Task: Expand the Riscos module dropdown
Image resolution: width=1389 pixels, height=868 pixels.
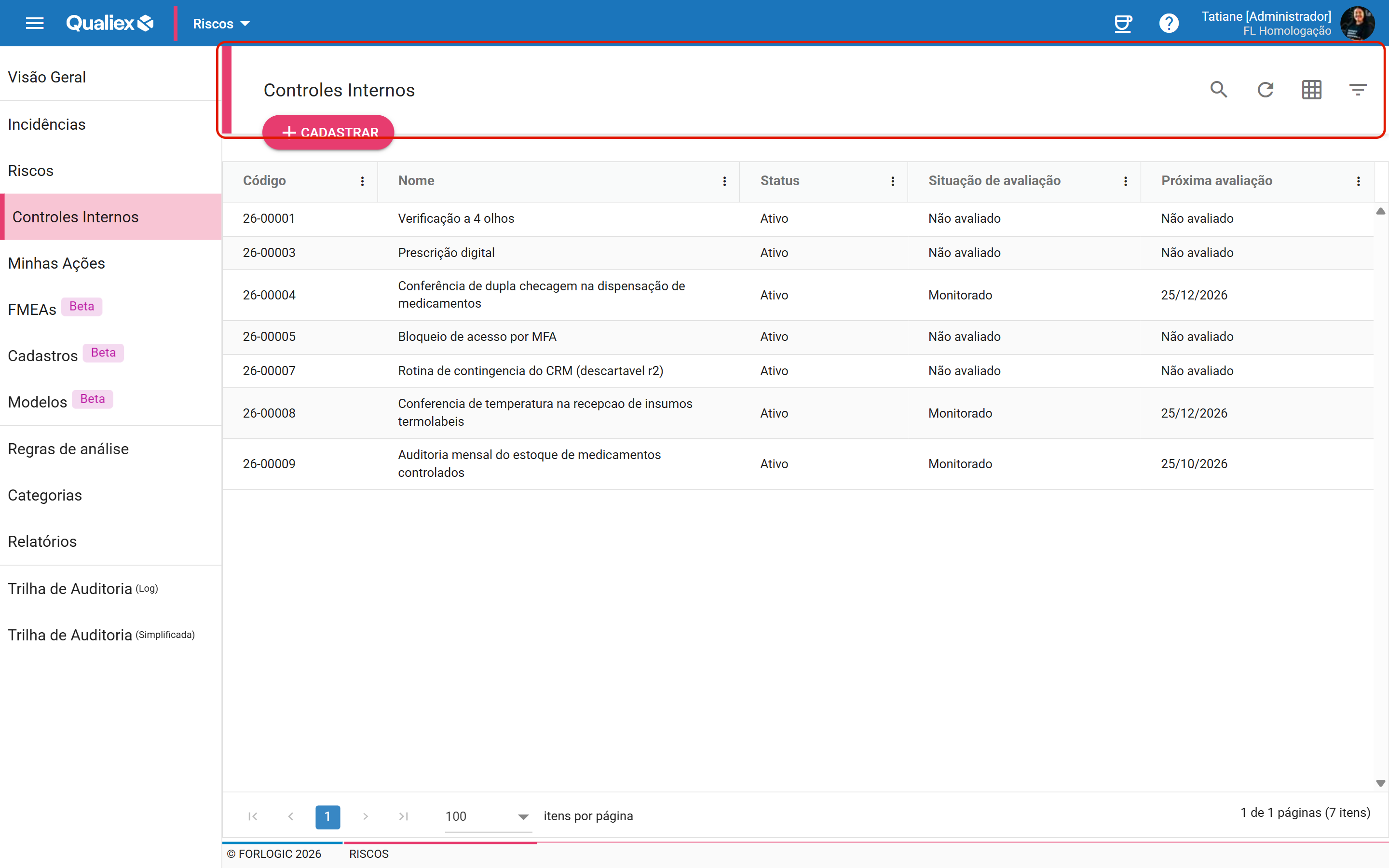Action: tap(221, 24)
